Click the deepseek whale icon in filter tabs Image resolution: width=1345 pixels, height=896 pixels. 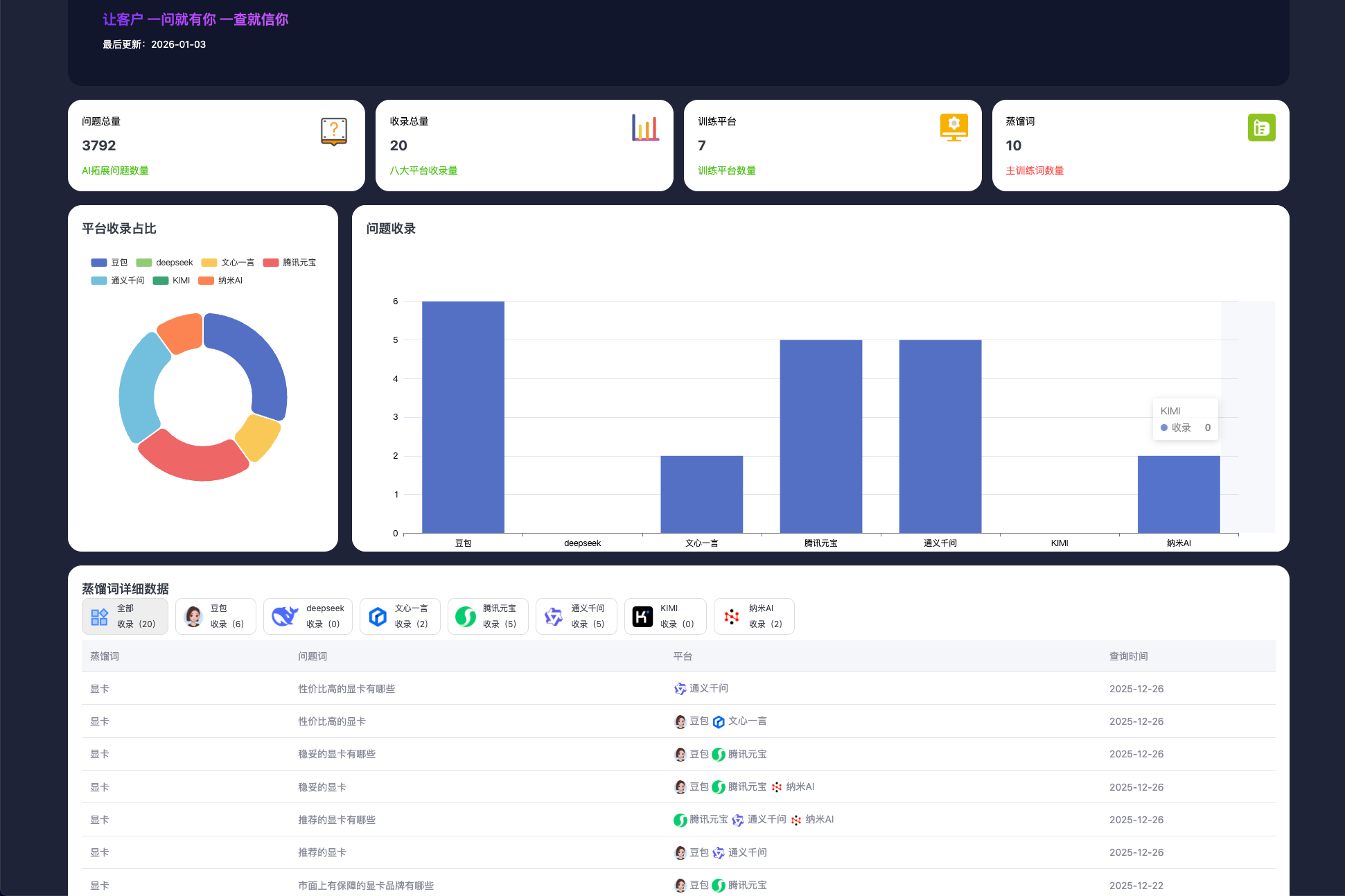(285, 616)
